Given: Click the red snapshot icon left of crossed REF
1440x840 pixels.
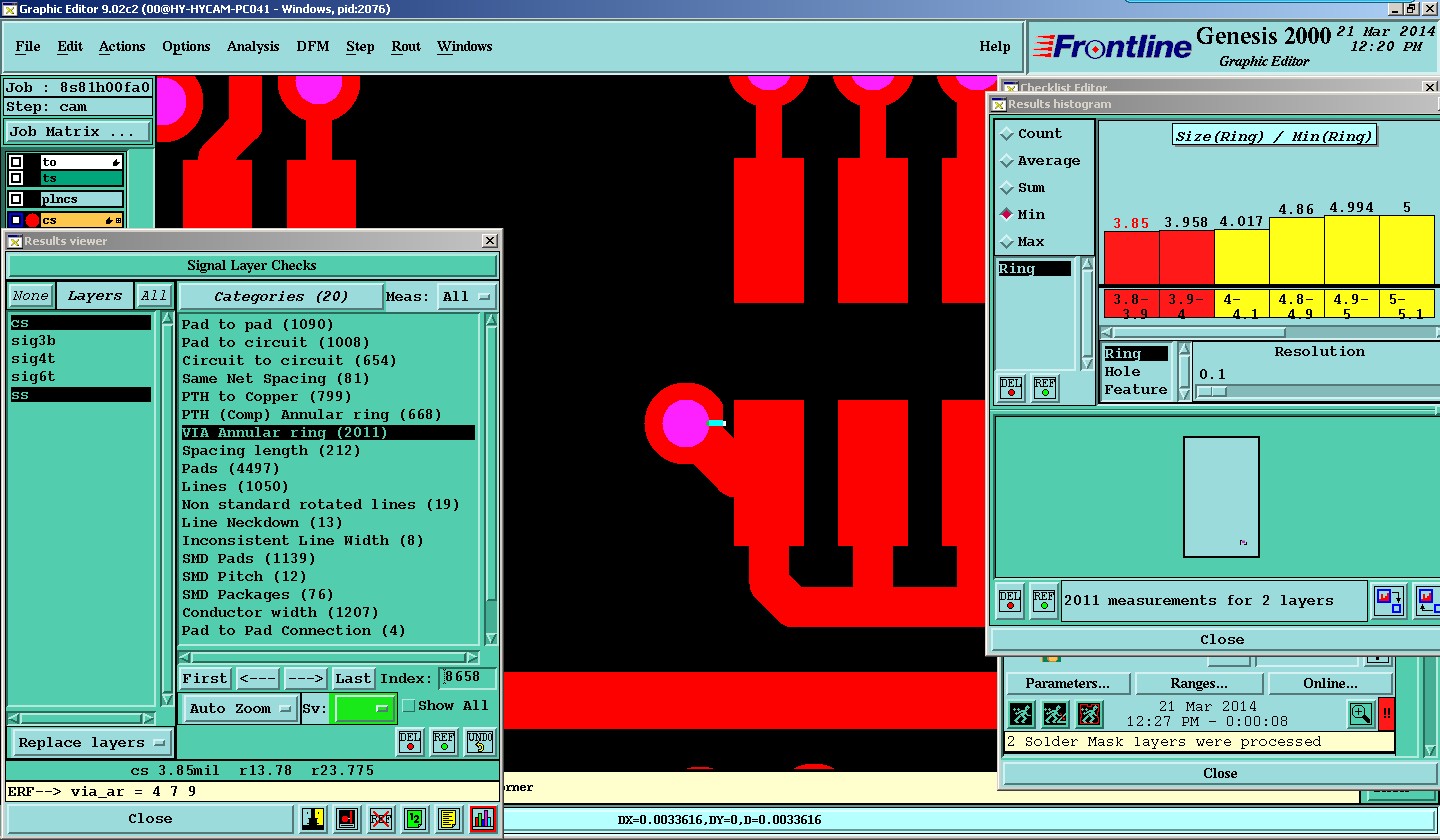Looking at the screenshot, I should coord(347,819).
